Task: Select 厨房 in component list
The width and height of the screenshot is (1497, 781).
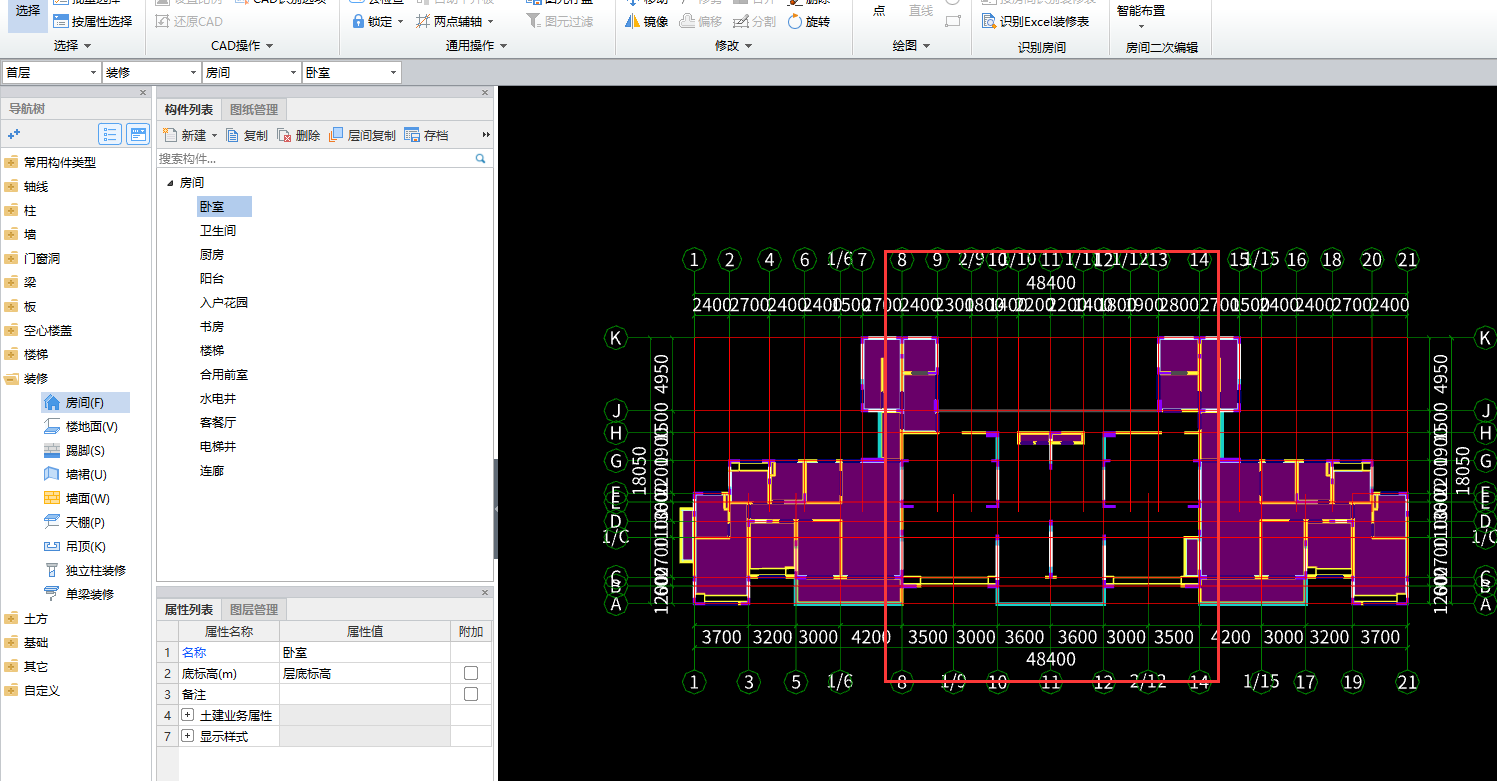Action: (x=212, y=255)
